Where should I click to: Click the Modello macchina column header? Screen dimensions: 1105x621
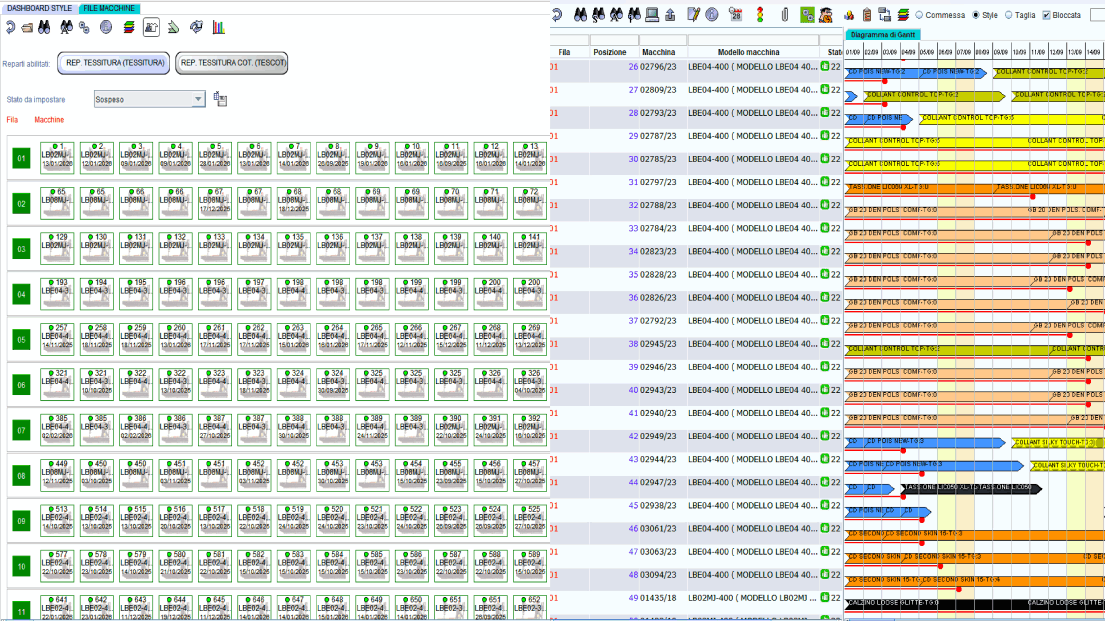(748, 52)
